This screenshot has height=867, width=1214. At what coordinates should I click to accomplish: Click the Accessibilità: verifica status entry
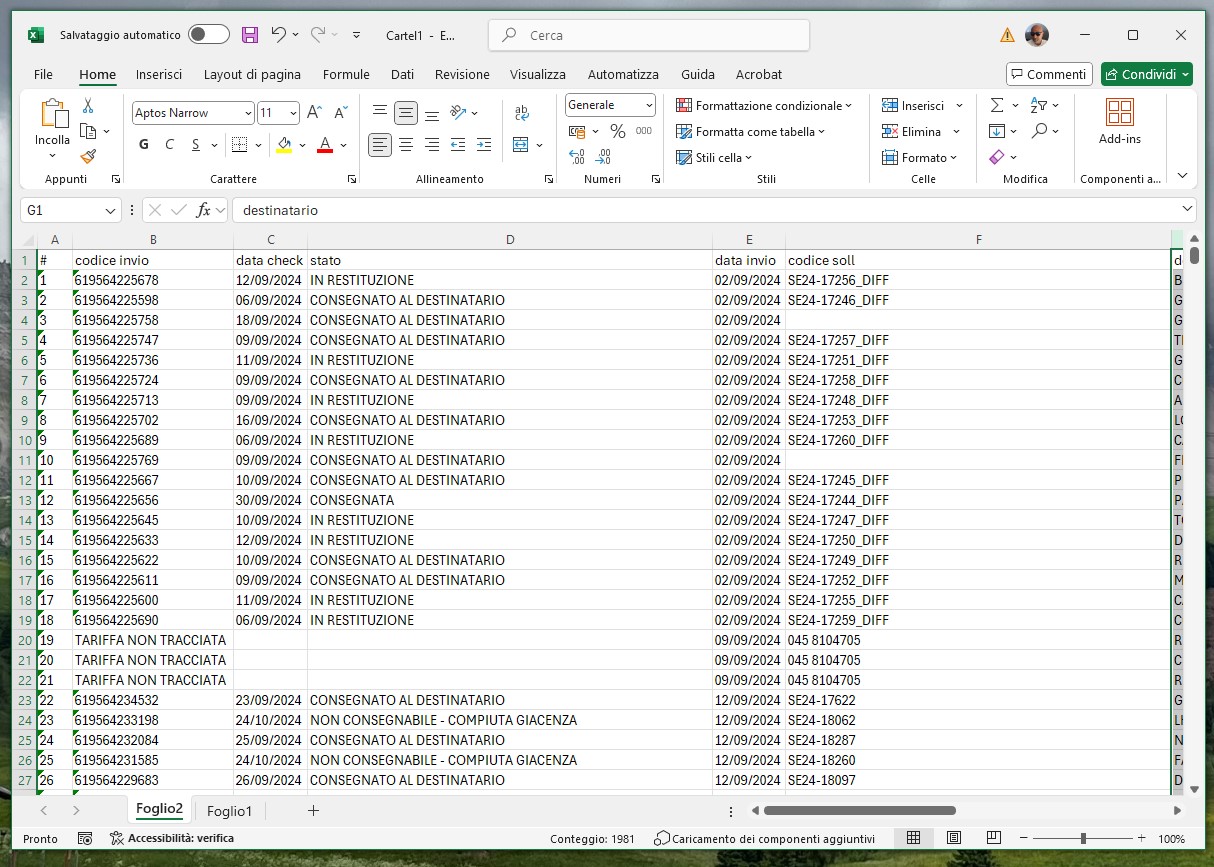(172, 838)
